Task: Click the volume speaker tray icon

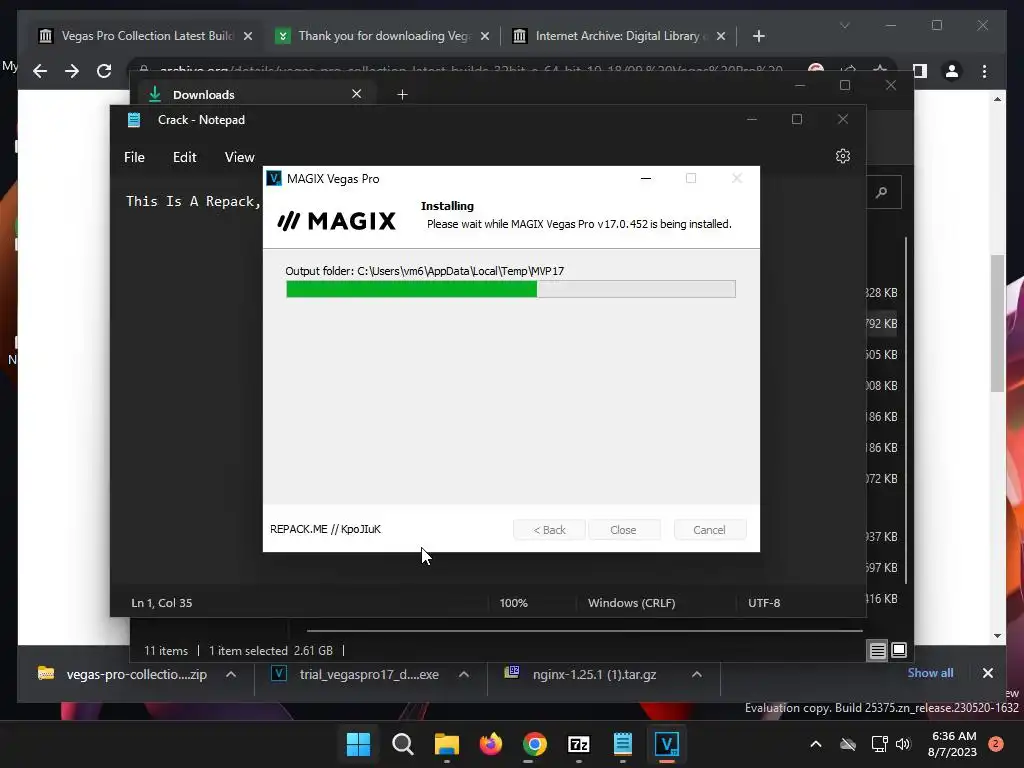Action: click(x=903, y=744)
